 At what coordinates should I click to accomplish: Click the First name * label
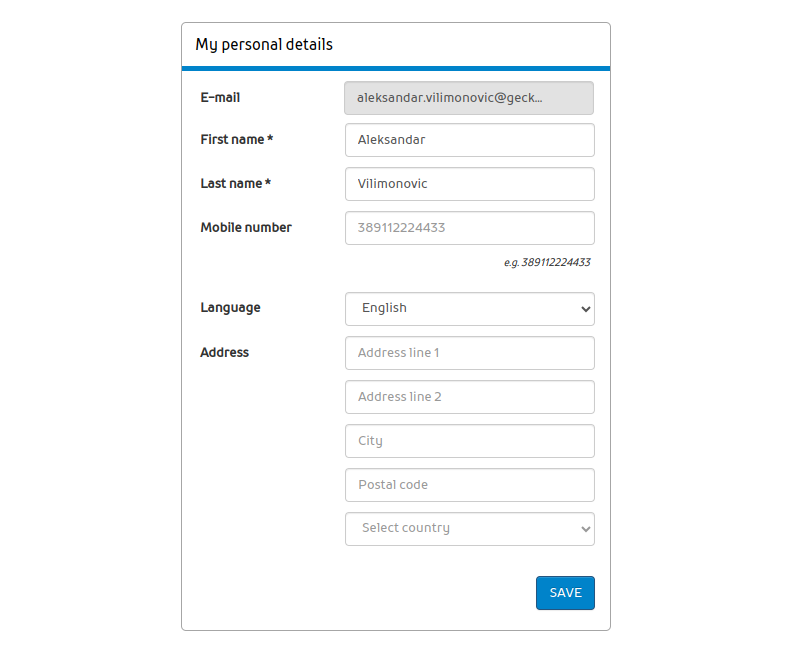click(x=237, y=140)
